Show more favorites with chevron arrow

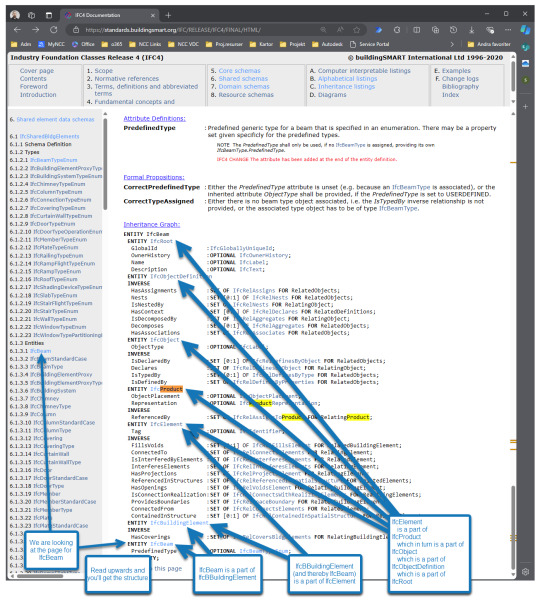tap(452, 44)
